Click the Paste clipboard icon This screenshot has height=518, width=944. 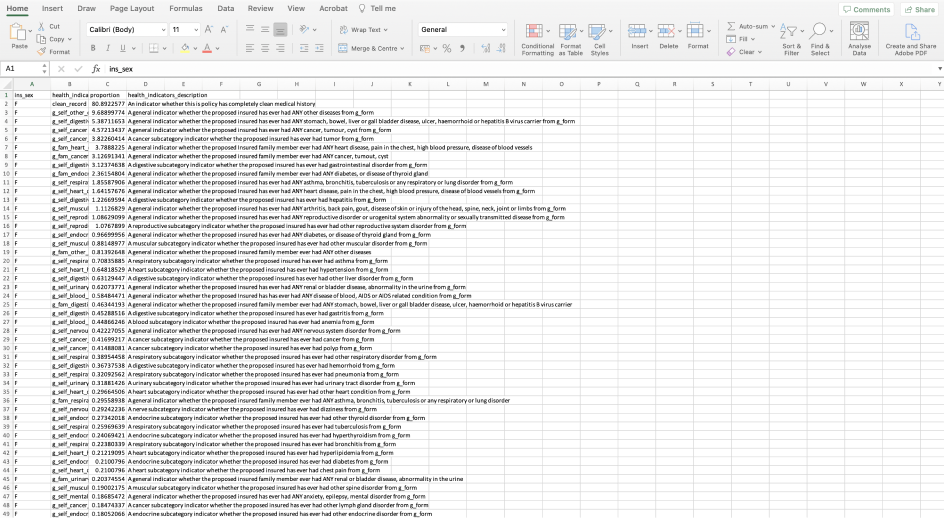tap(19, 32)
